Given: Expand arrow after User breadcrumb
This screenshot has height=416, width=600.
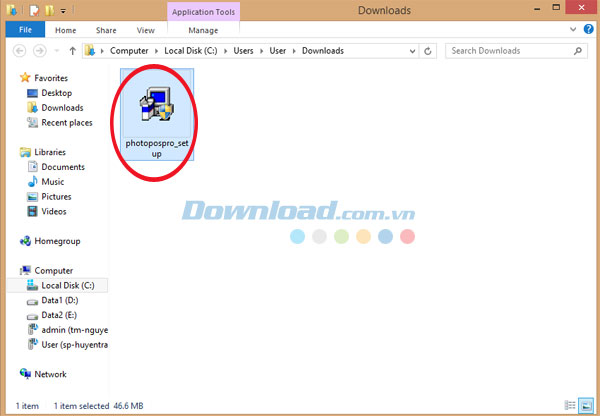Looking at the screenshot, I should pyautogui.click(x=294, y=51).
